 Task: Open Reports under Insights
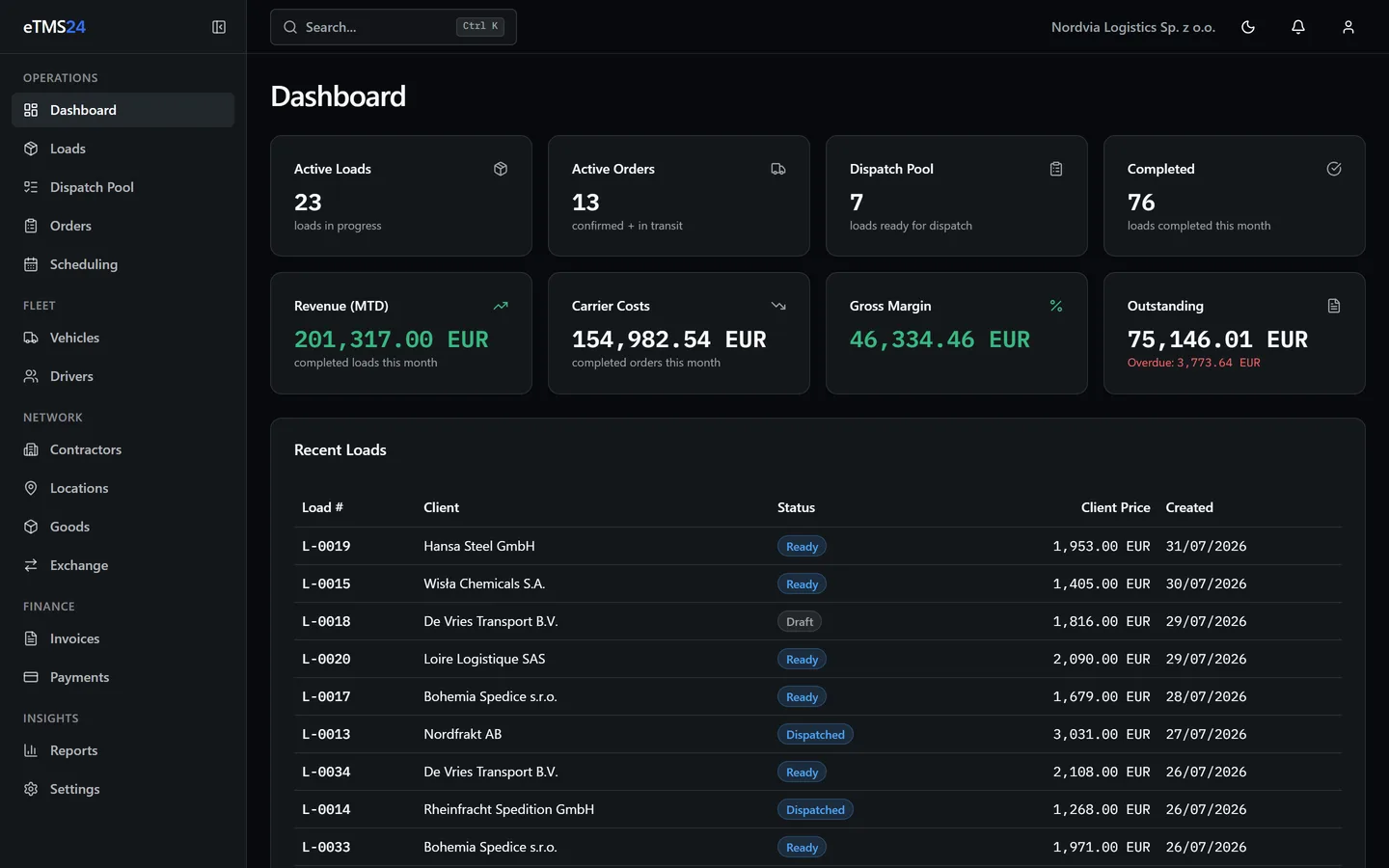123,750
